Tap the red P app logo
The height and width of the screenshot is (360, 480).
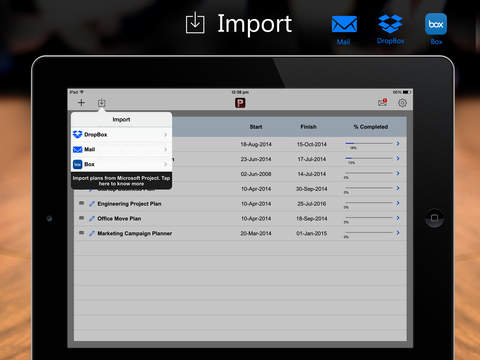point(240,103)
